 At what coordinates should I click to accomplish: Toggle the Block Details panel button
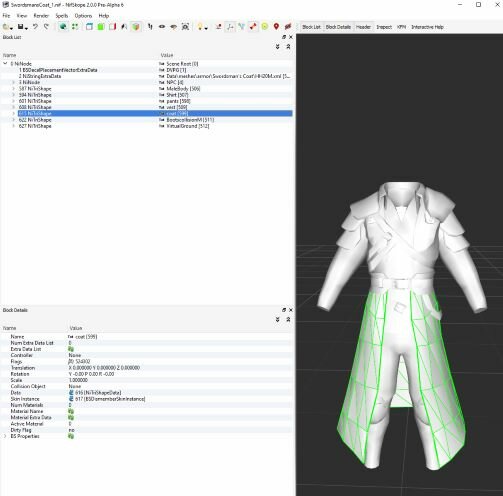(x=338, y=27)
